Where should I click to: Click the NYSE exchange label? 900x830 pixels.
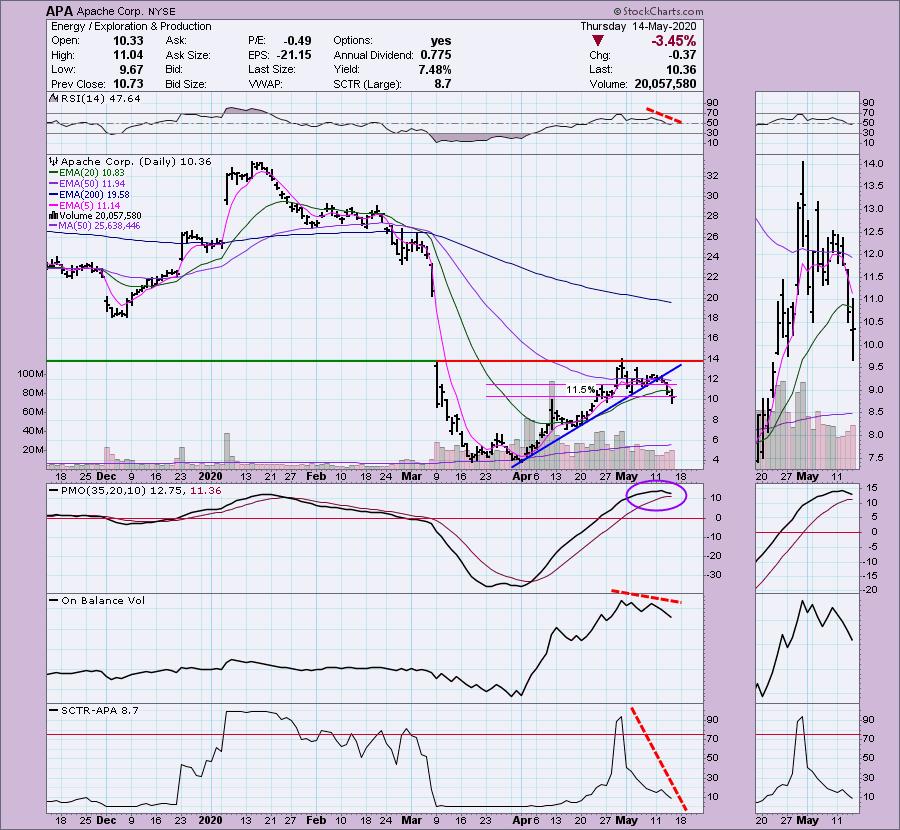click(x=162, y=11)
